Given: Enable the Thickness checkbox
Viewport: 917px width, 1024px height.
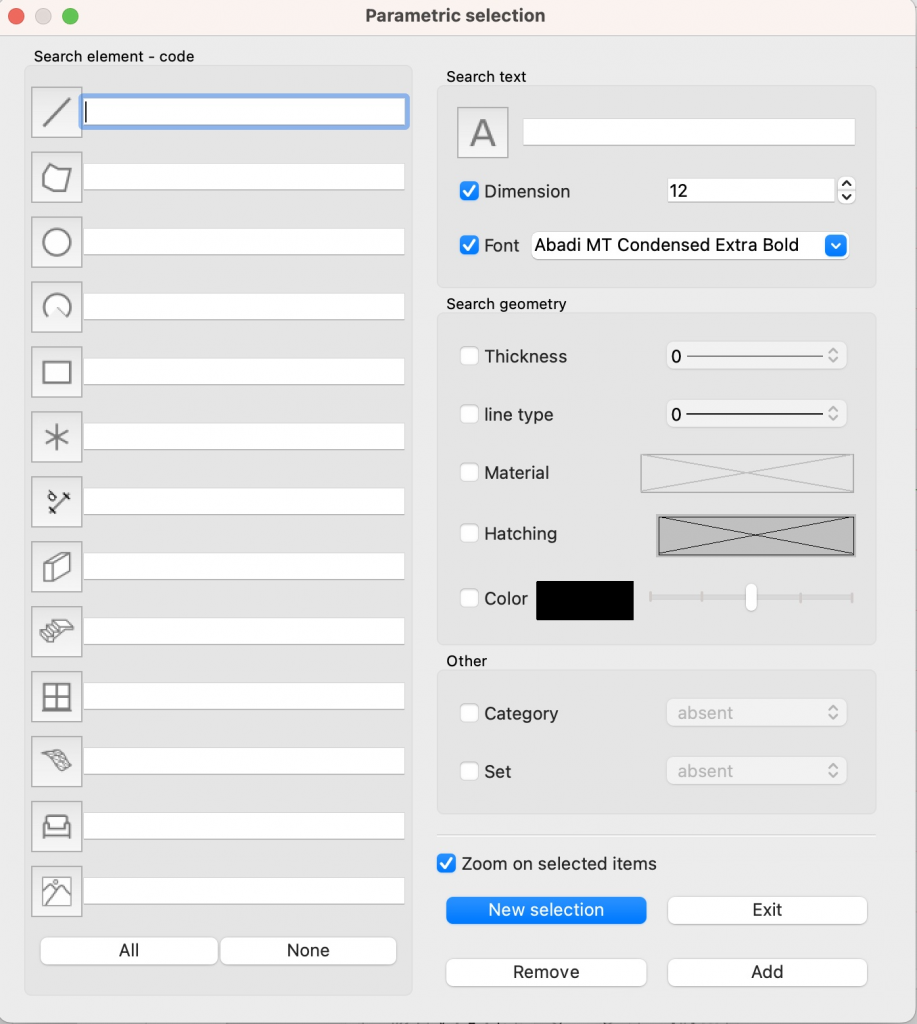Looking at the screenshot, I should [x=469, y=356].
